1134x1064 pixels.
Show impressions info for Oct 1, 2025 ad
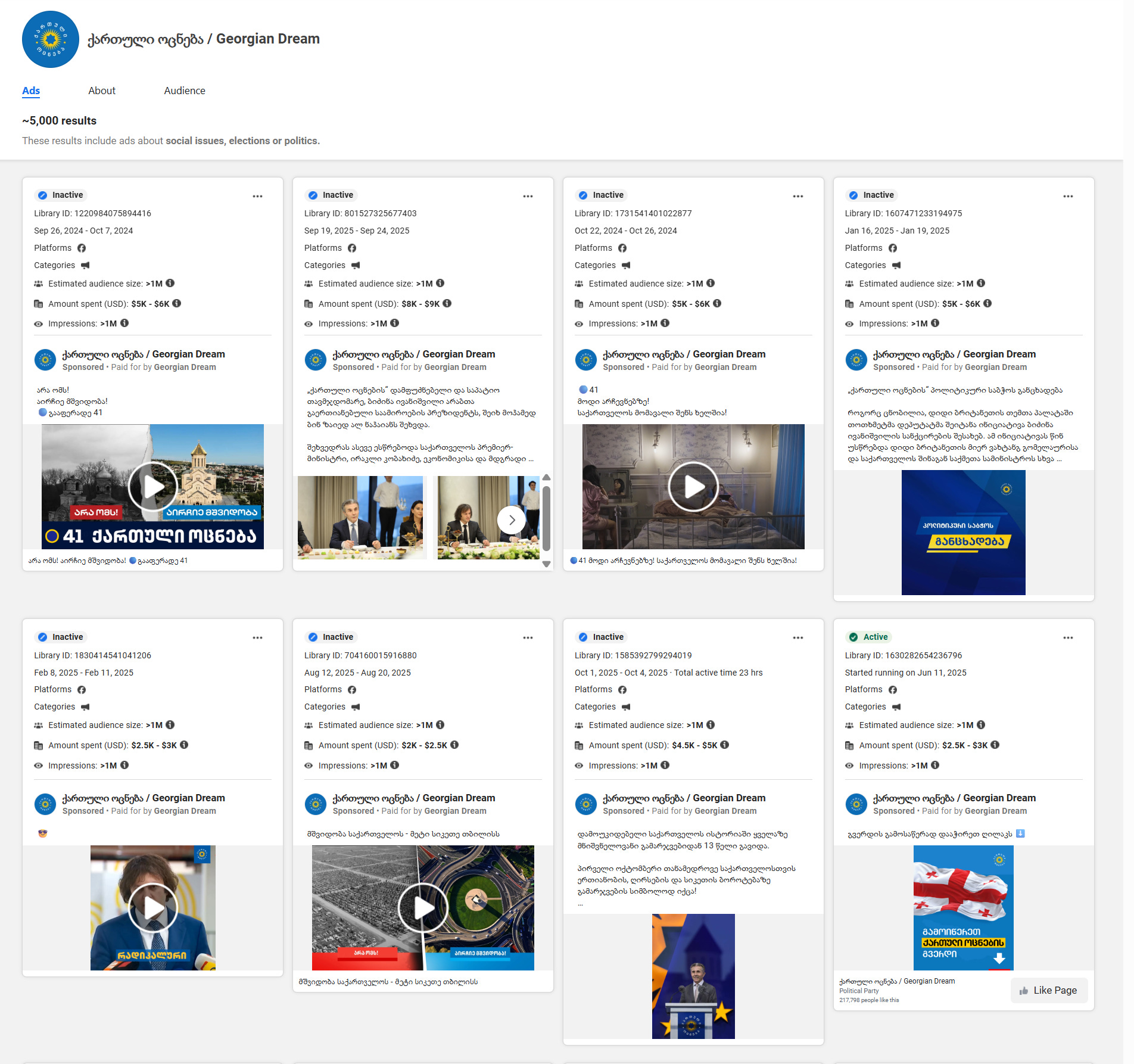click(665, 765)
